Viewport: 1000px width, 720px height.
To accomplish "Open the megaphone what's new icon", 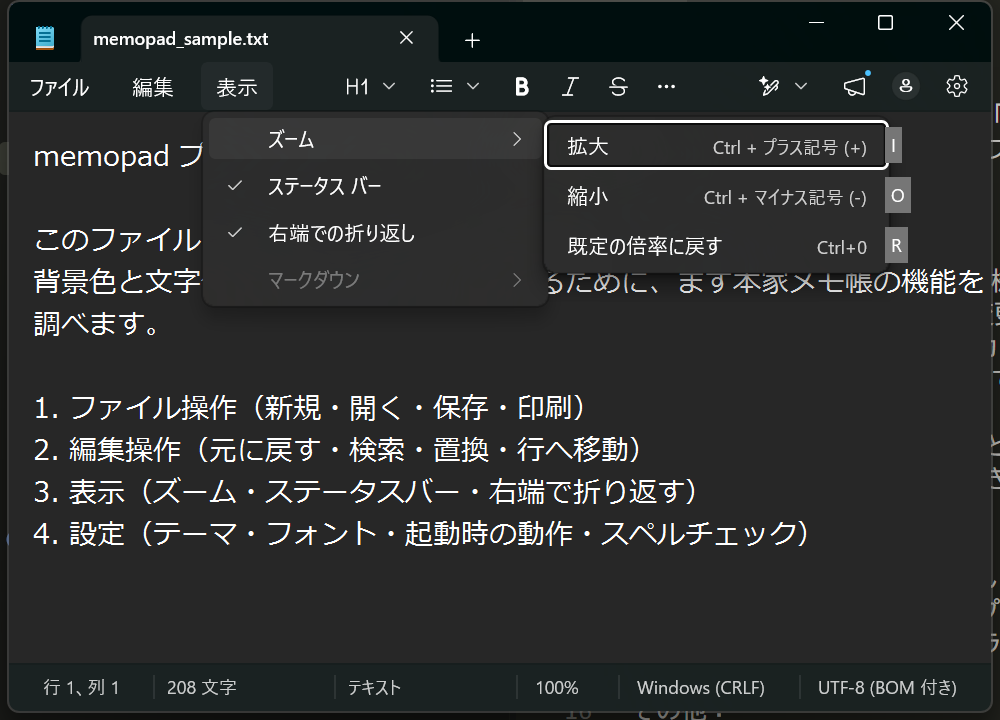I will tap(855, 87).
